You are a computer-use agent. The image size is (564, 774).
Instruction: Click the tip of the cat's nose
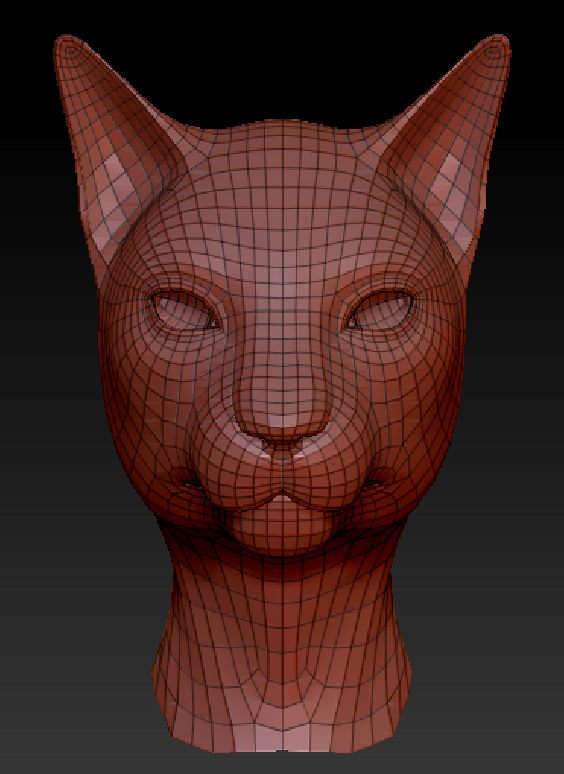(283, 420)
